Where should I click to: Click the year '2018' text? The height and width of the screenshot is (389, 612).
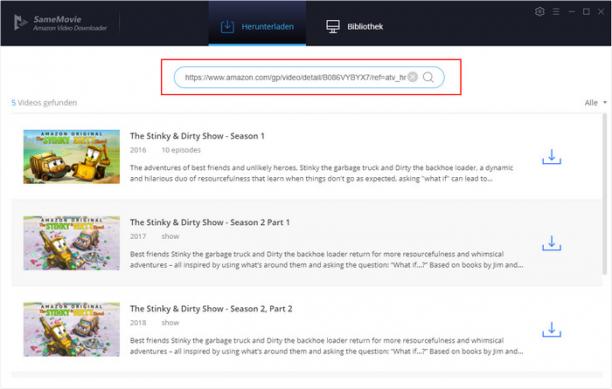(x=138, y=323)
